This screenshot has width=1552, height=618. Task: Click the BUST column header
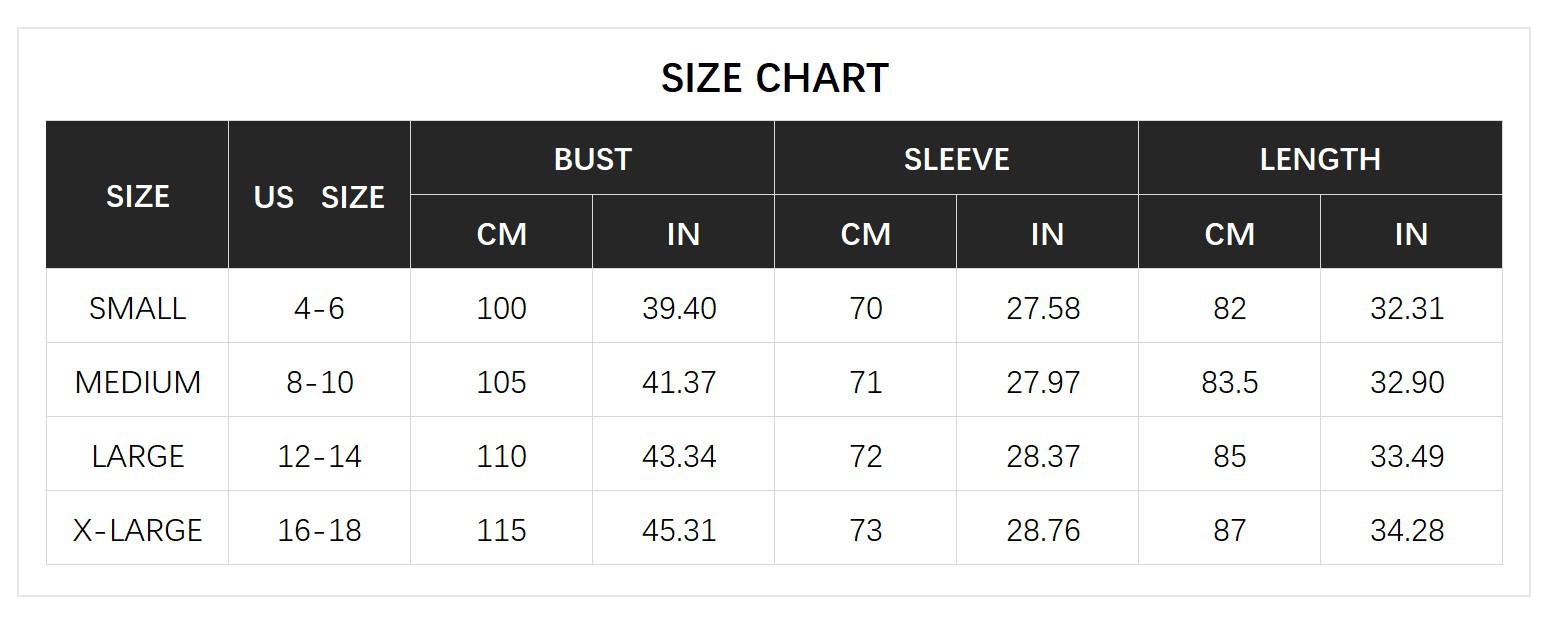[592, 159]
